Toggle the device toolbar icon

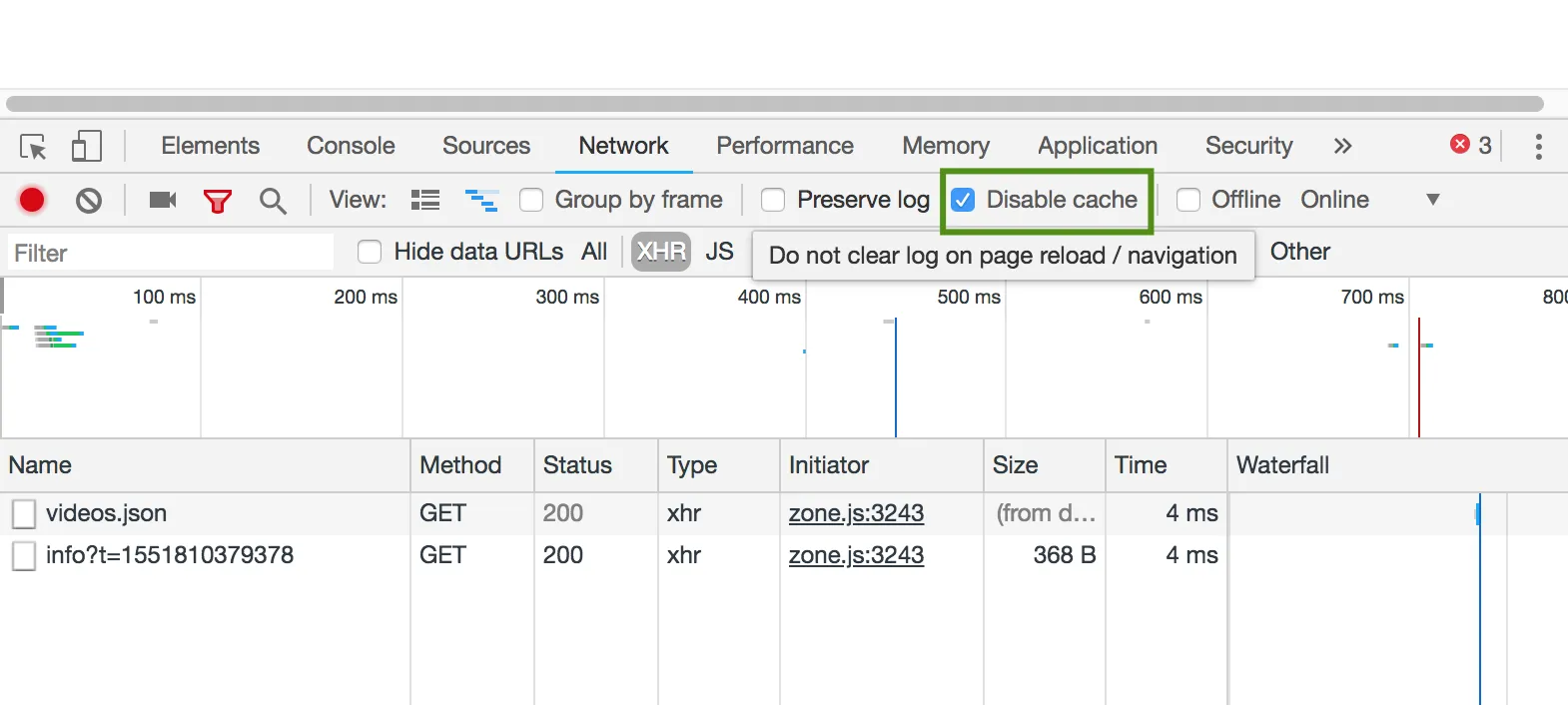[87, 147]
